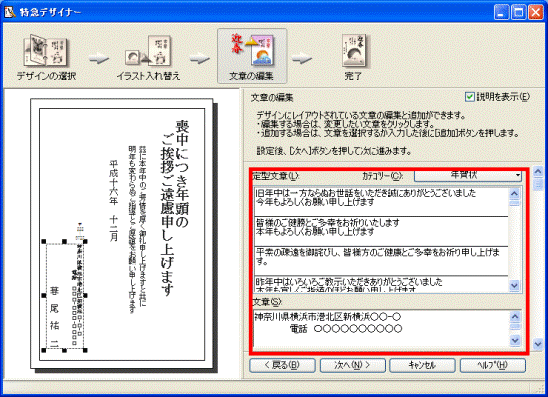The image size is (548, 397).
Task: Select phrase 昨年中はいろいろご教示いただき
Action: [381, 284]
